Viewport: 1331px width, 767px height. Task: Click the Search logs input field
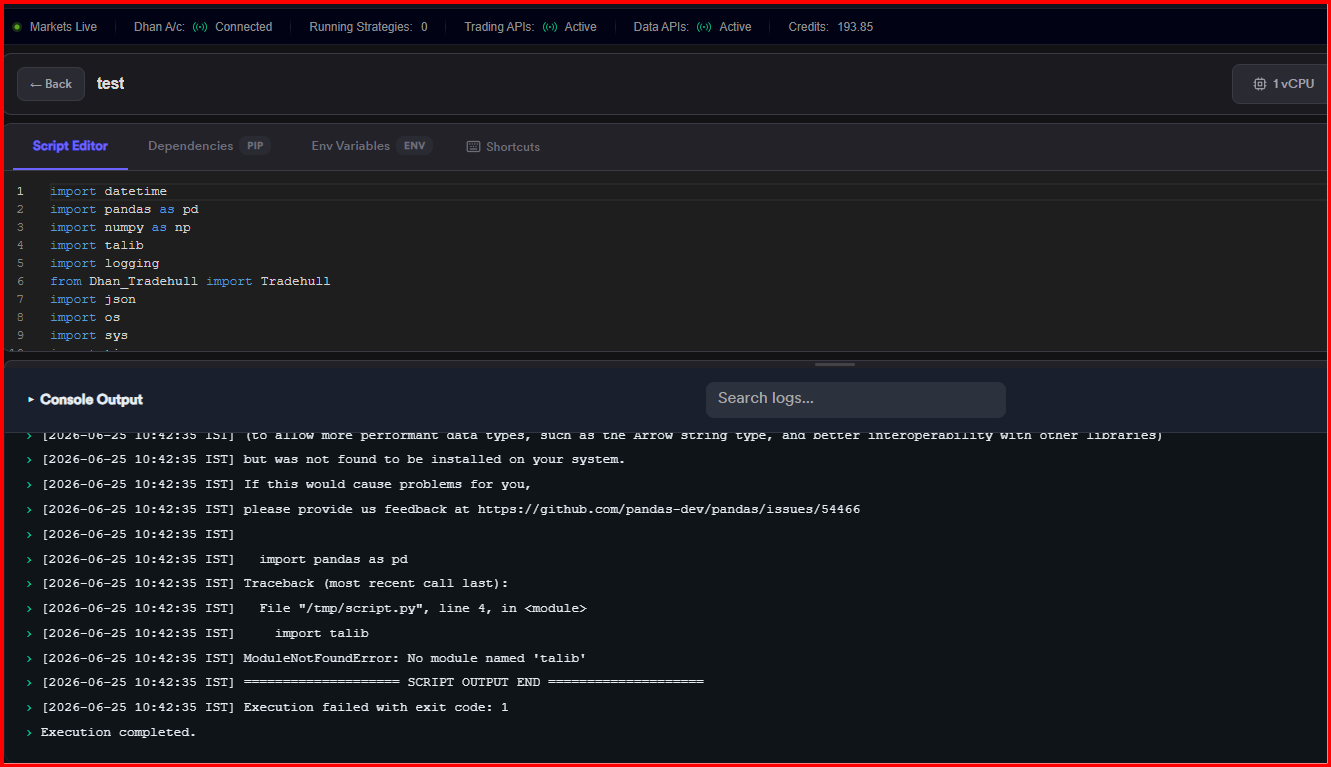coord(855,399)
